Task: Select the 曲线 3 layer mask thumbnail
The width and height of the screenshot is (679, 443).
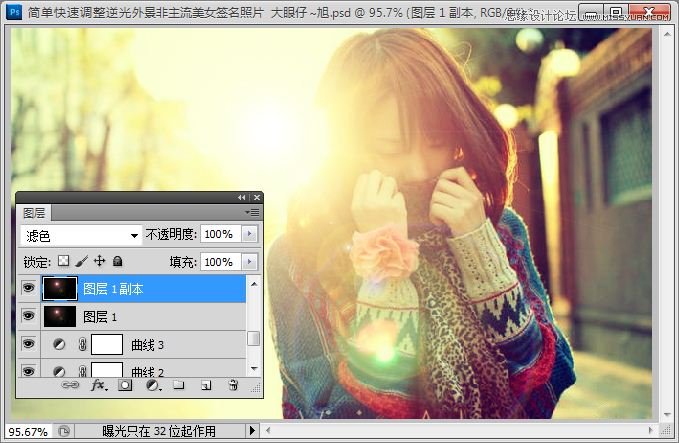Action: coord(107,344)
